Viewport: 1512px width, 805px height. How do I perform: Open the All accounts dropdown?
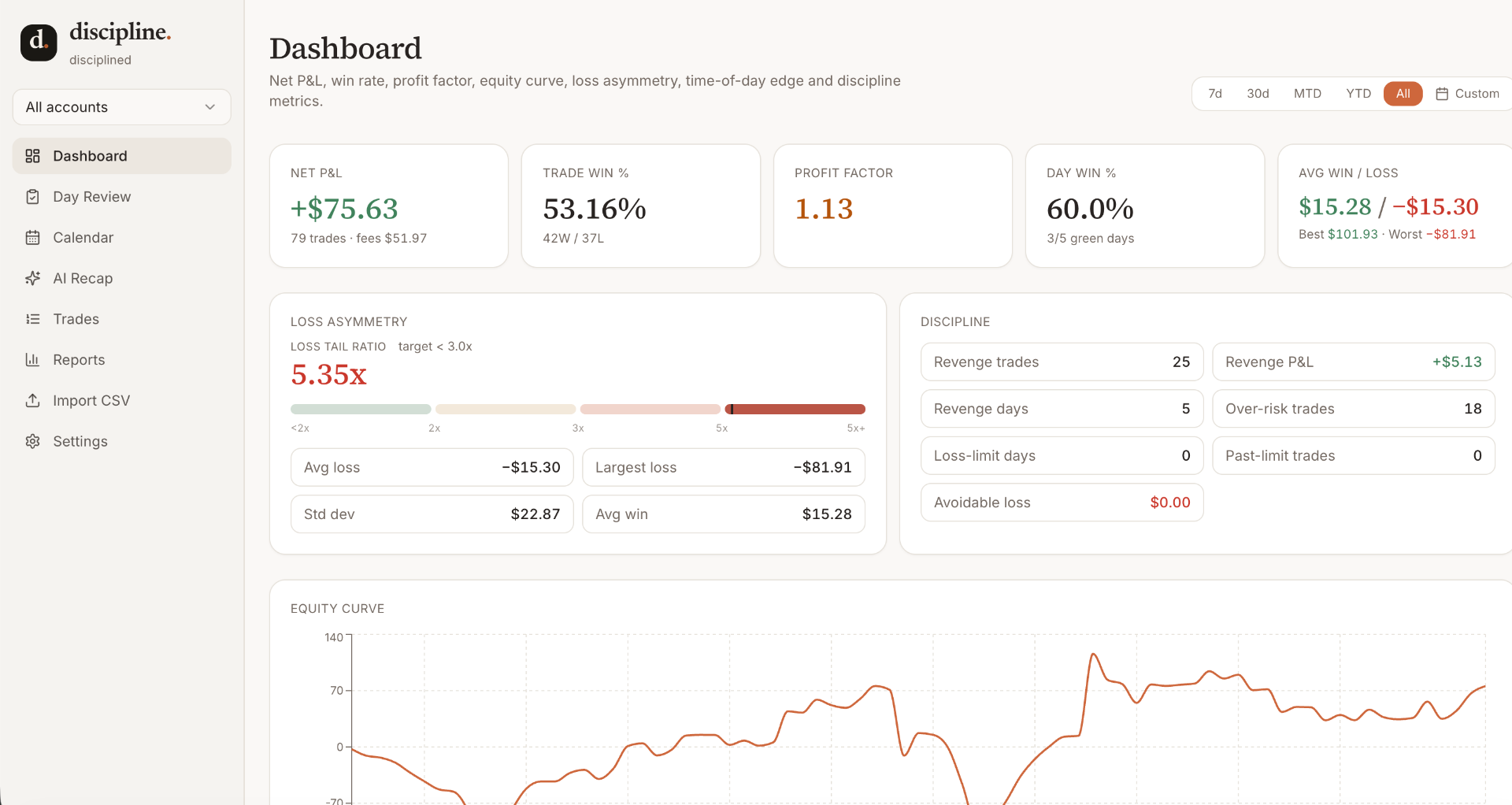[121, 107]
